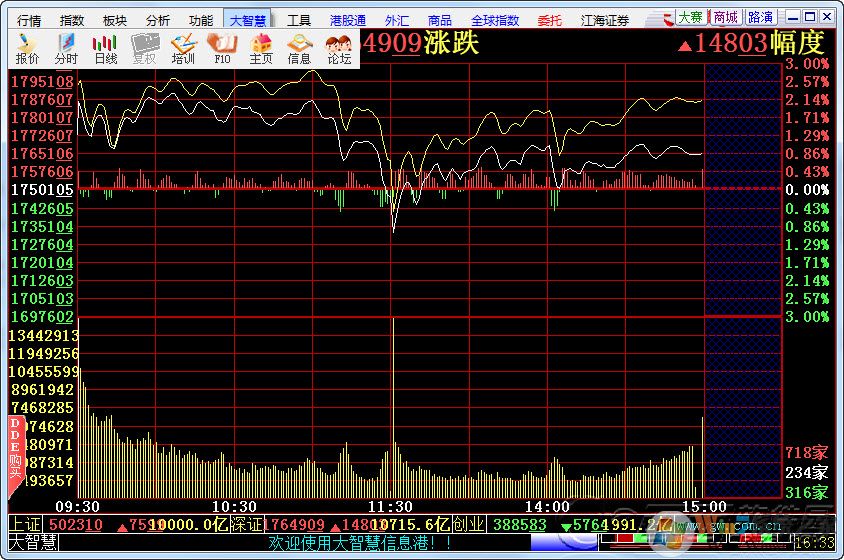Open the 行情 menu
Image resolution: width=844 pixels, height=560 pixels.
pyautogui.click(x=30, y=19)
